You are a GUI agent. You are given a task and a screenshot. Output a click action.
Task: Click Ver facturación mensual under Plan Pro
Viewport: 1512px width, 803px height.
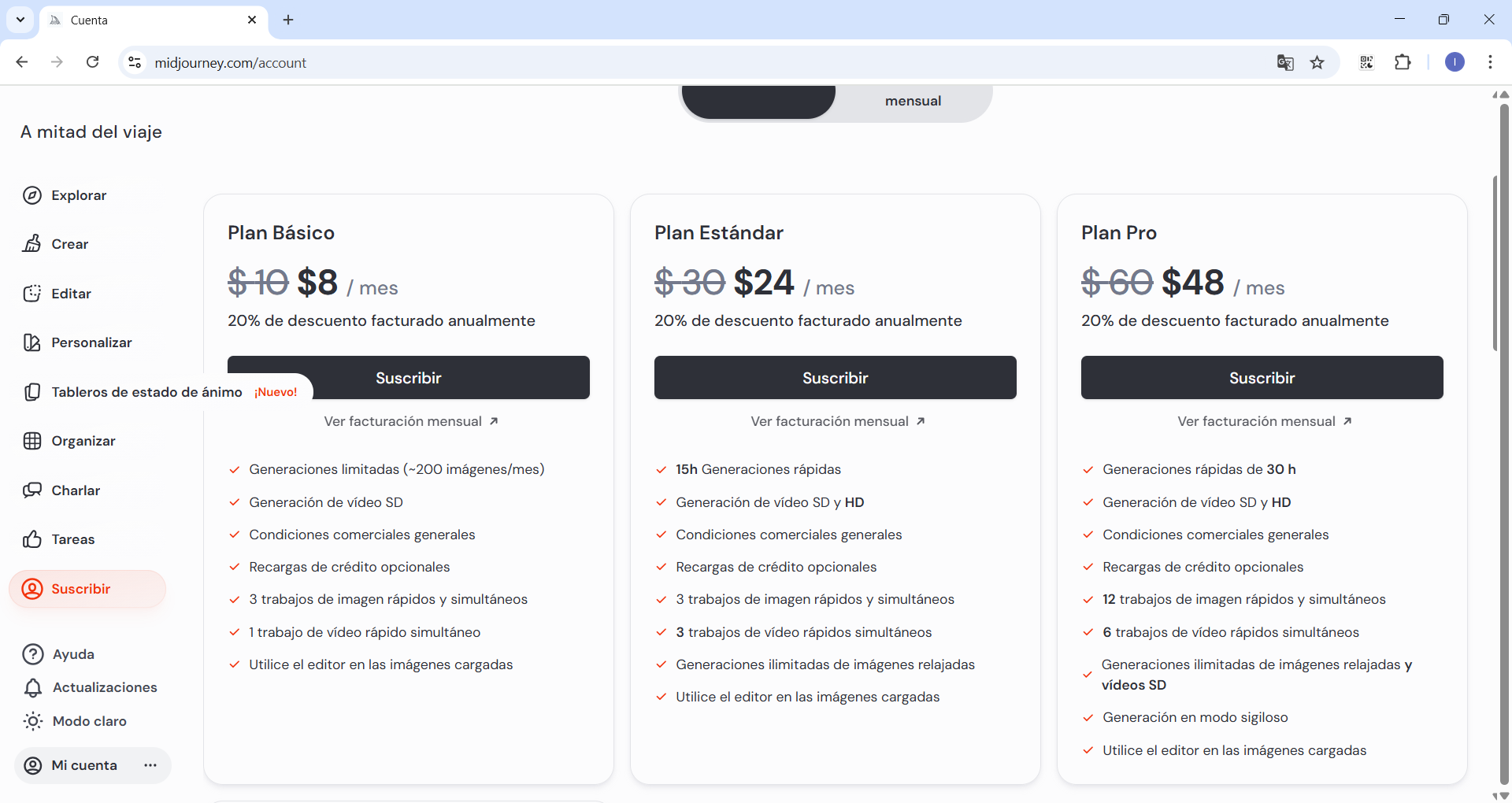point(1264,421)
